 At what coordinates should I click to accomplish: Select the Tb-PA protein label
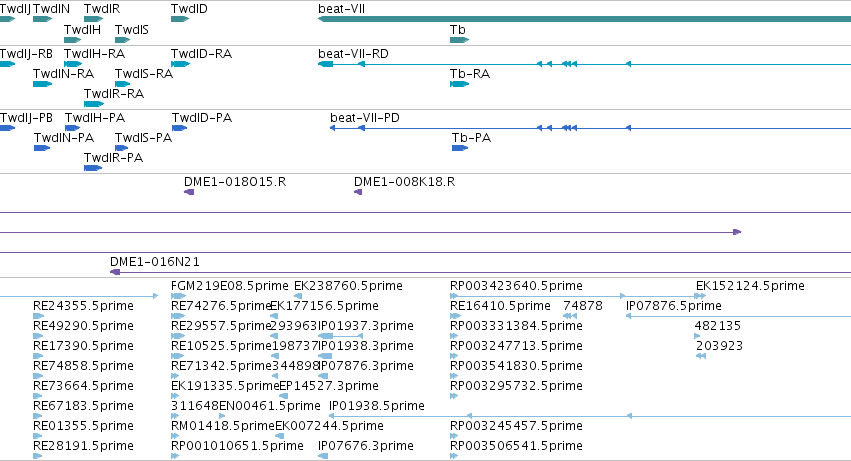click(x=472, y=138)
